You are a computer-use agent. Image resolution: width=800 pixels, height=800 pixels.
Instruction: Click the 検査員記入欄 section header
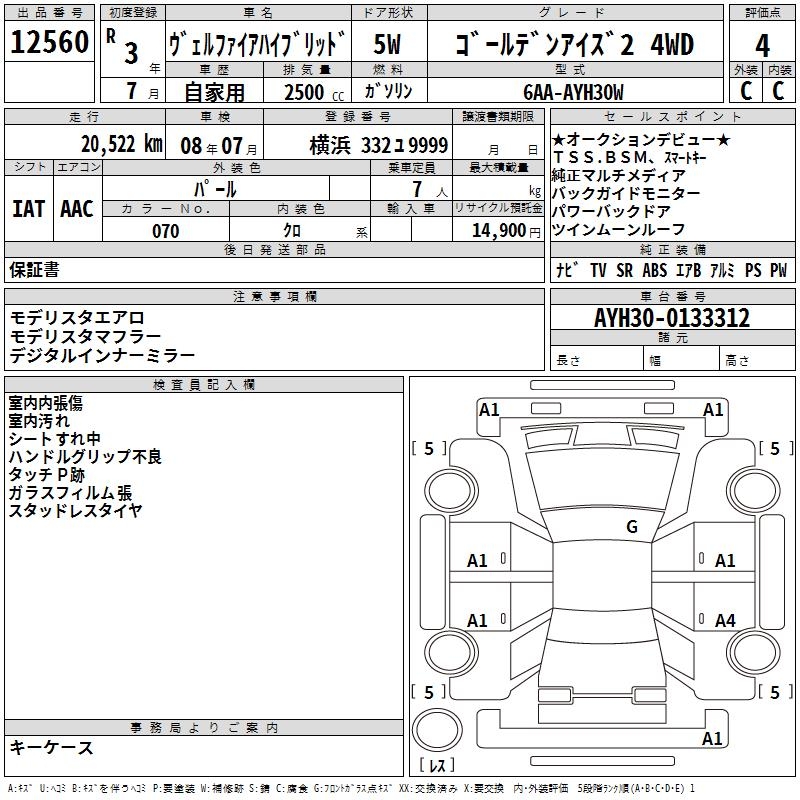204,385
